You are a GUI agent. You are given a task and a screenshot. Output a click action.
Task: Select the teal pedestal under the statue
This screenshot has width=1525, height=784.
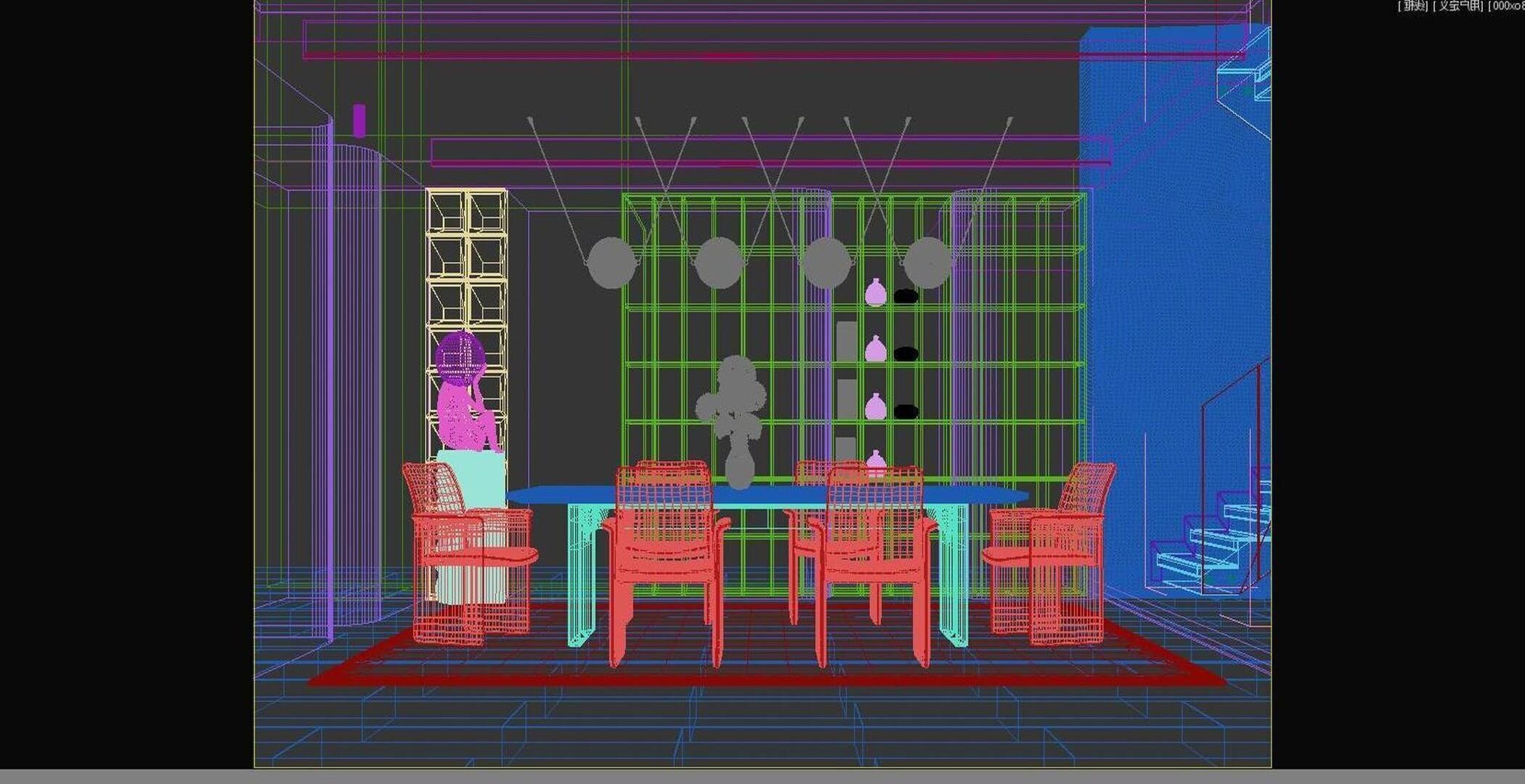tap(471, 526)
